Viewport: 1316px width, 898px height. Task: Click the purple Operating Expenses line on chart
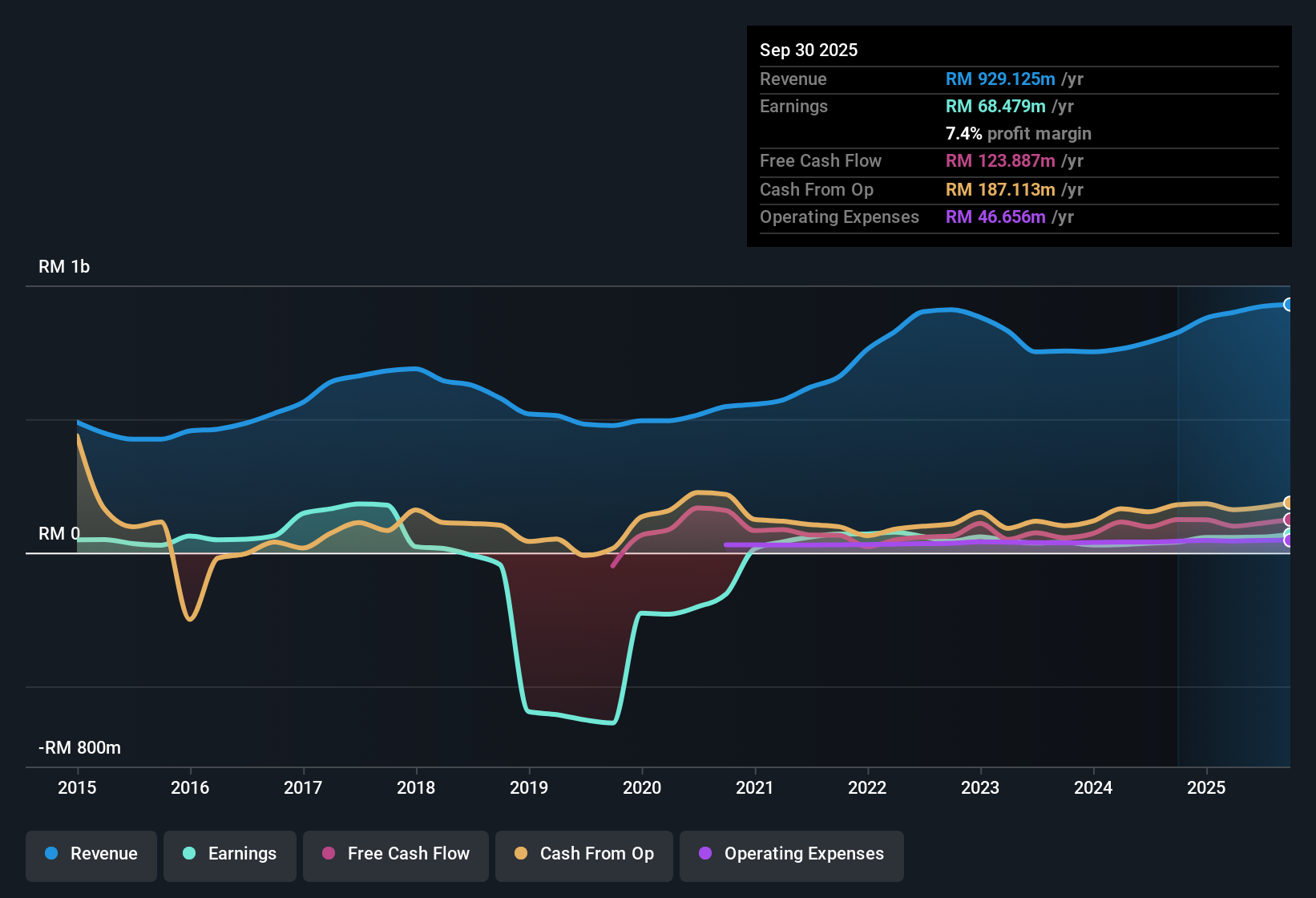[962, 543]
